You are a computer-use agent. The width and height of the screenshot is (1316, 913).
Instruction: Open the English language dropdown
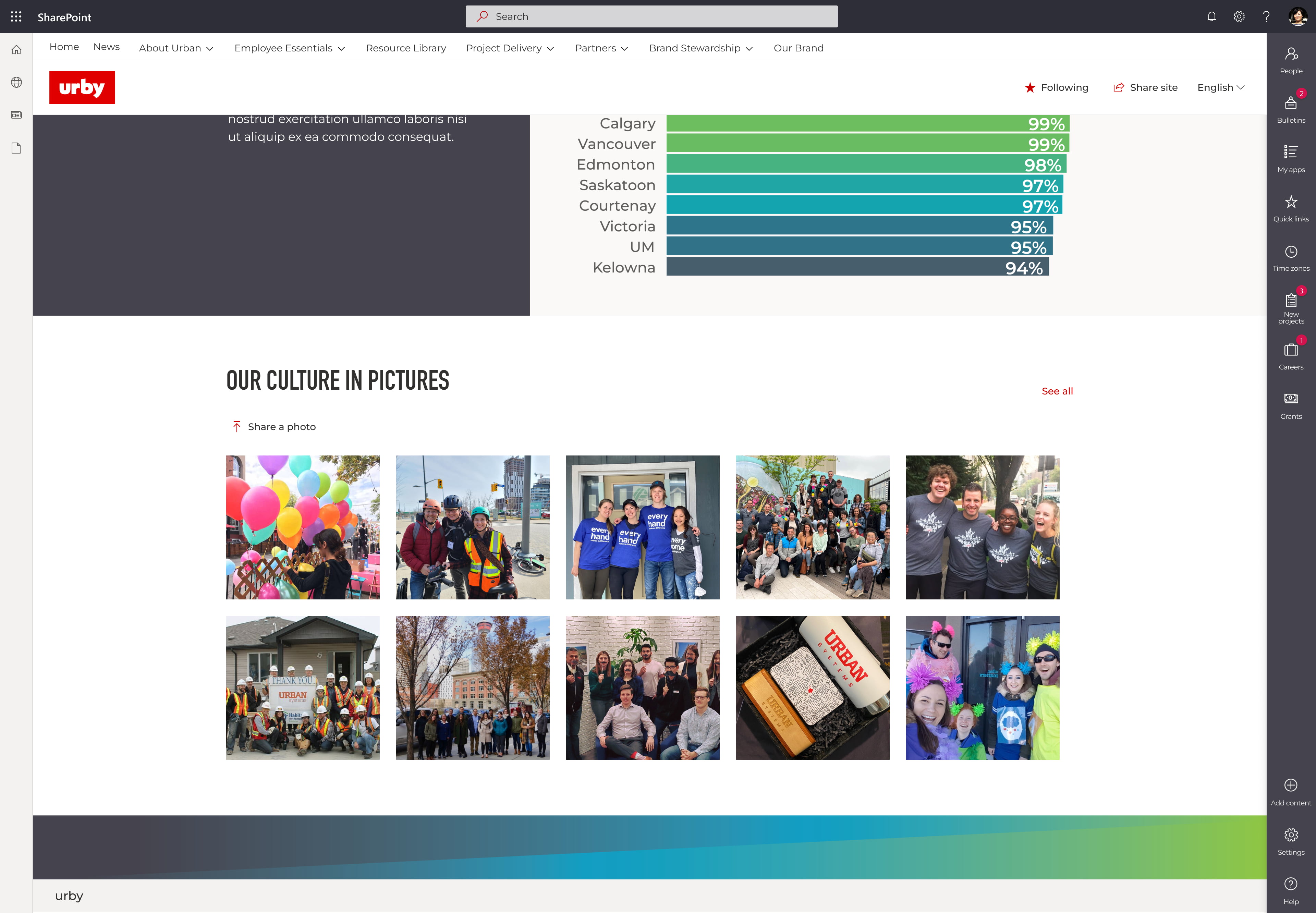point(1220,87)
